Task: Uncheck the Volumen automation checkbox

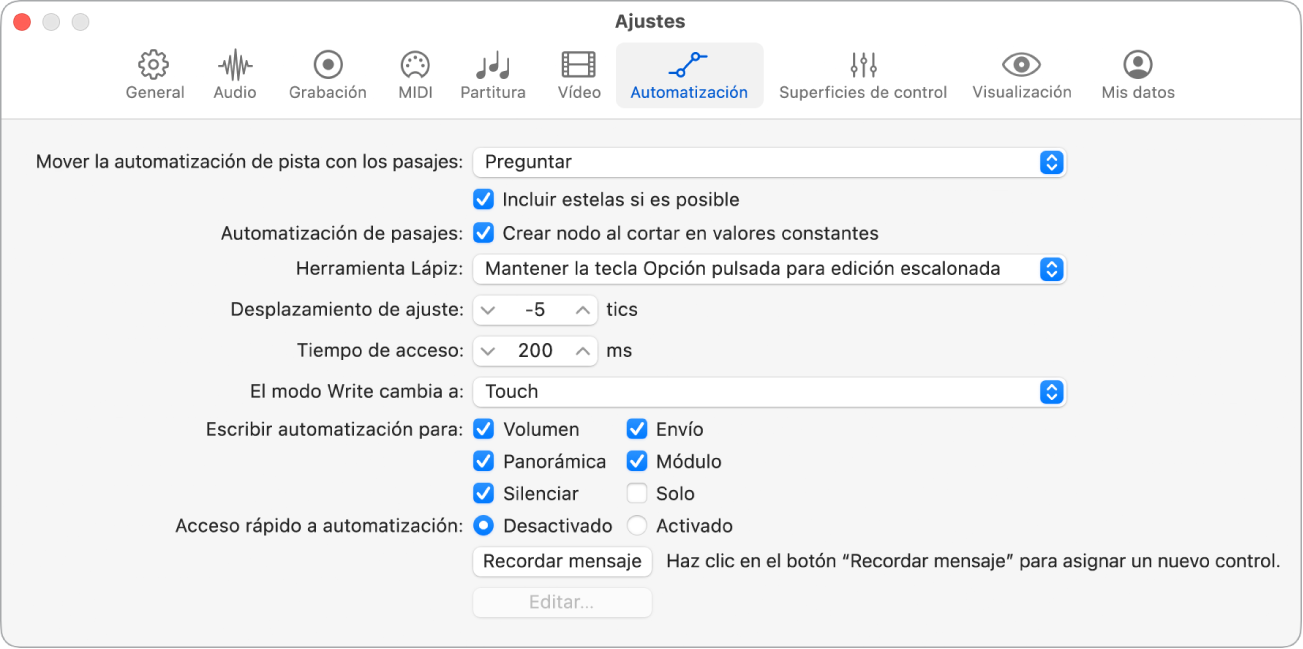Action: tap(484, 429)
